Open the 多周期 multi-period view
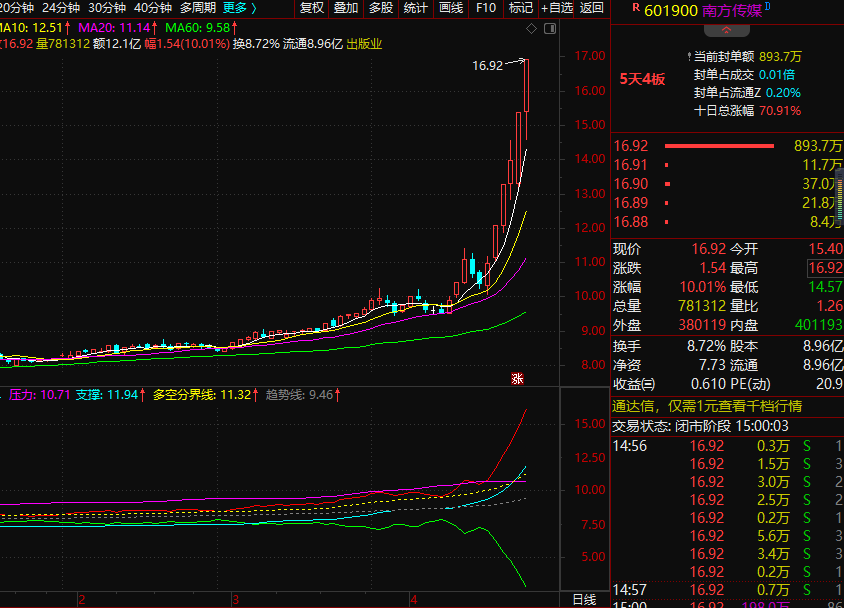The height and width of the screenshot is (608, 844). click(x=198, y=8)
